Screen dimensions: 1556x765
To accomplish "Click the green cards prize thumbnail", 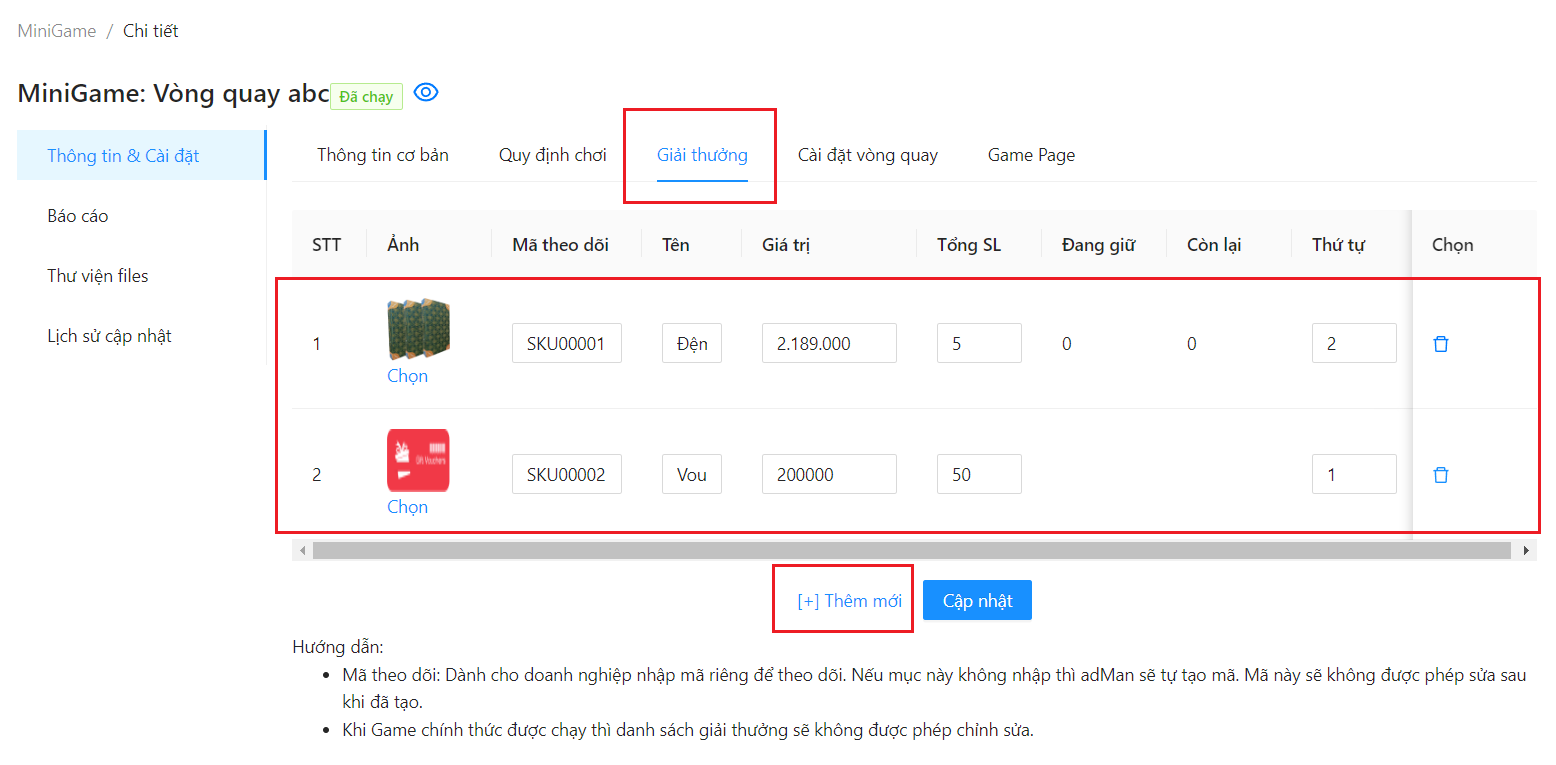I will 418,329.
